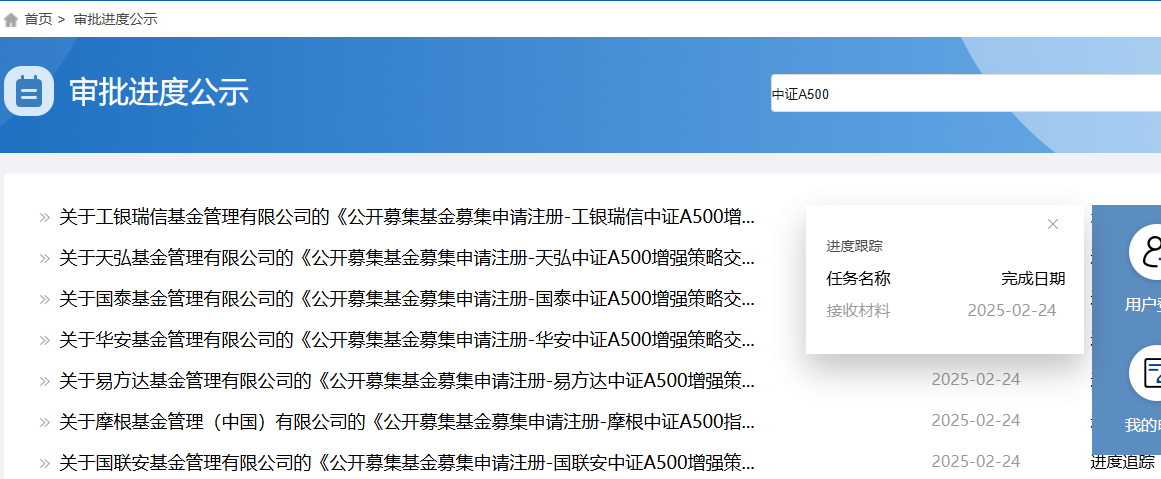Viewport: 1161px width, 479px height.
Task: Click the search field containing 中证A500
Action: click(x=966, y=94)
